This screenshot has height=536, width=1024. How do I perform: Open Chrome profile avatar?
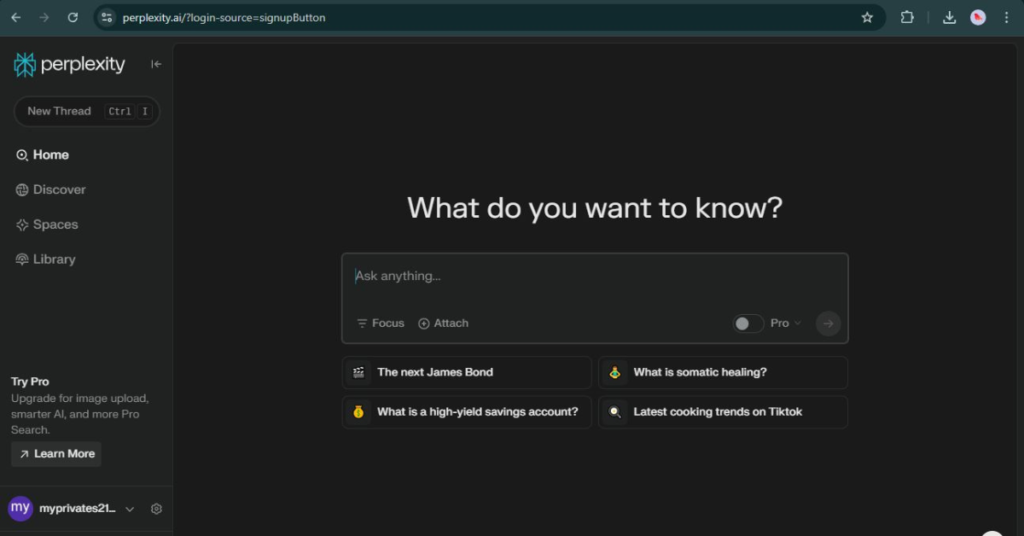978,18
